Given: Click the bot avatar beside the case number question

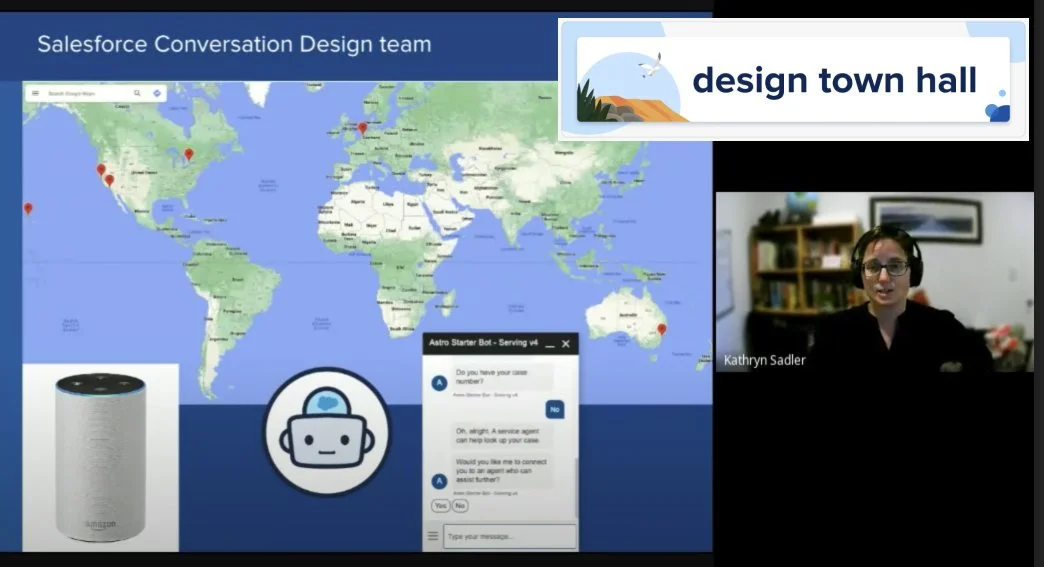Looking at the screenshot, I should (x=439, y=383).
